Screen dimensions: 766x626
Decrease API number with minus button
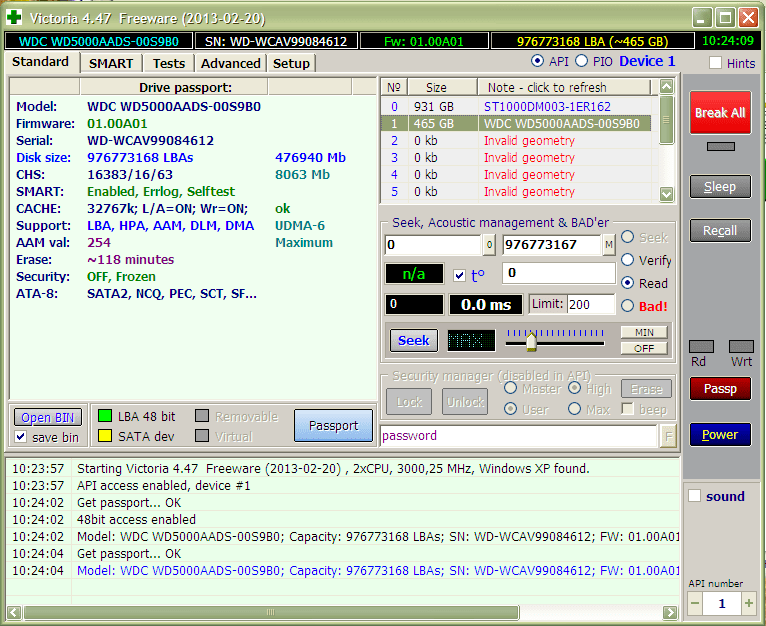(695, 603)
